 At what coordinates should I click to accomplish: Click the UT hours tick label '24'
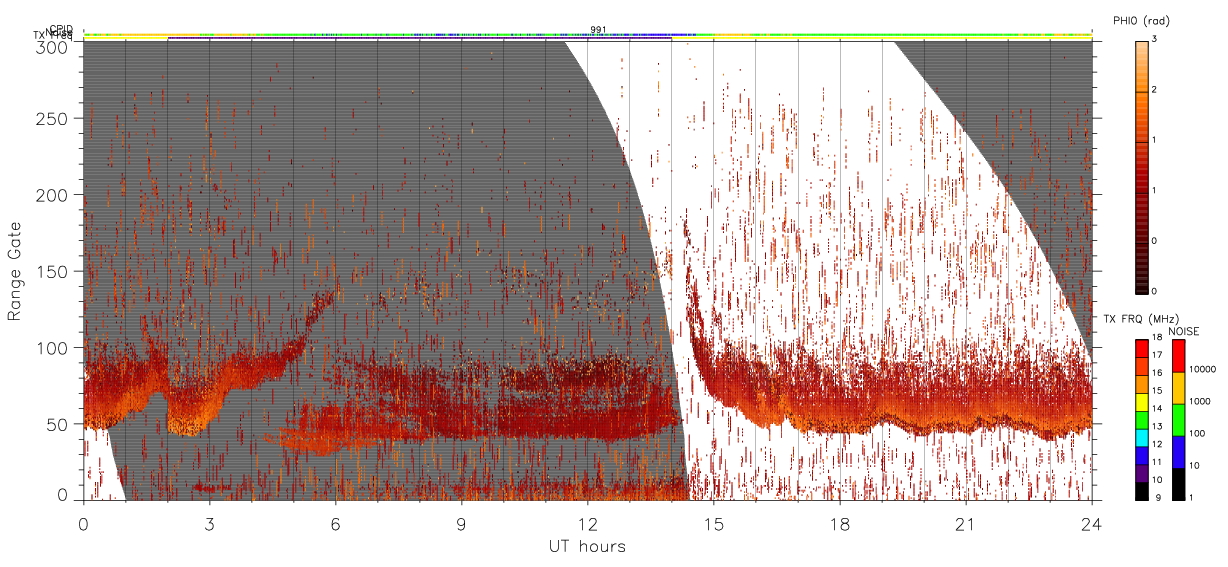pos(1091,524)
